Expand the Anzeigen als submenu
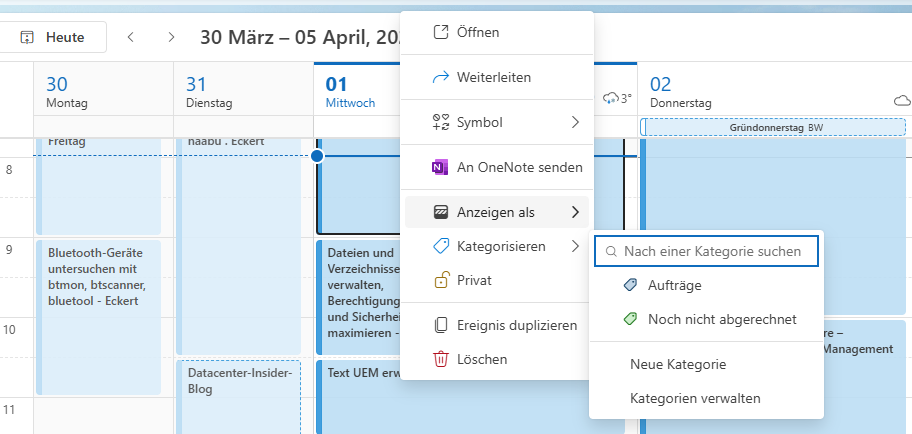912x434 pixels. click(575, 212)
